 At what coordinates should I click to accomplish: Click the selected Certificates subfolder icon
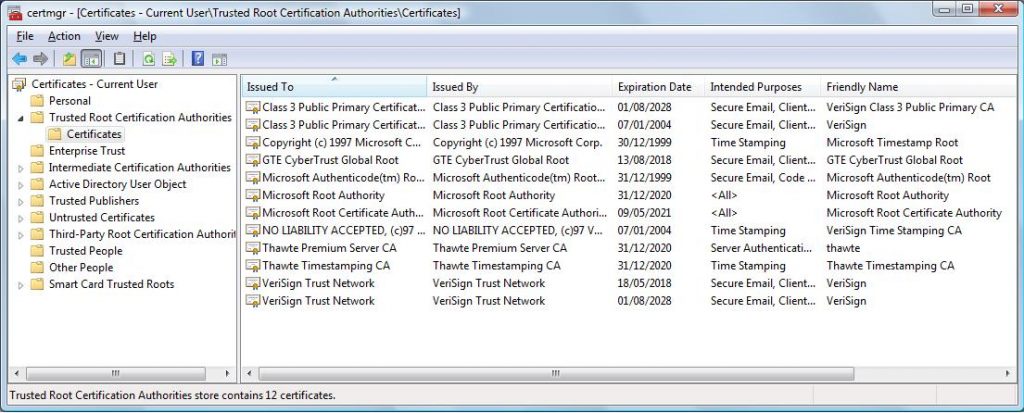coord(55,134)
